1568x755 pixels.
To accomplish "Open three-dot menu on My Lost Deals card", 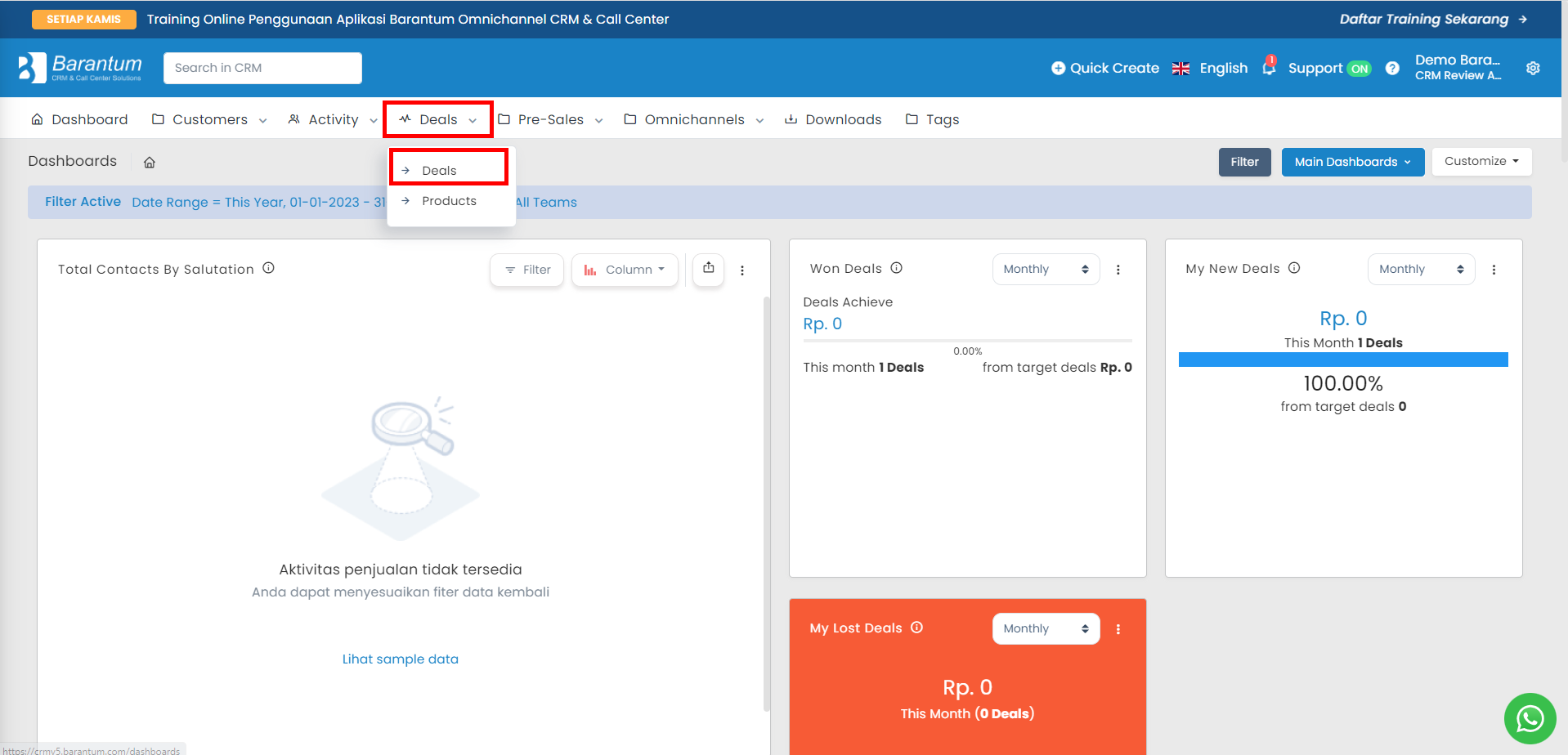I will click(x=1118, y=629).
